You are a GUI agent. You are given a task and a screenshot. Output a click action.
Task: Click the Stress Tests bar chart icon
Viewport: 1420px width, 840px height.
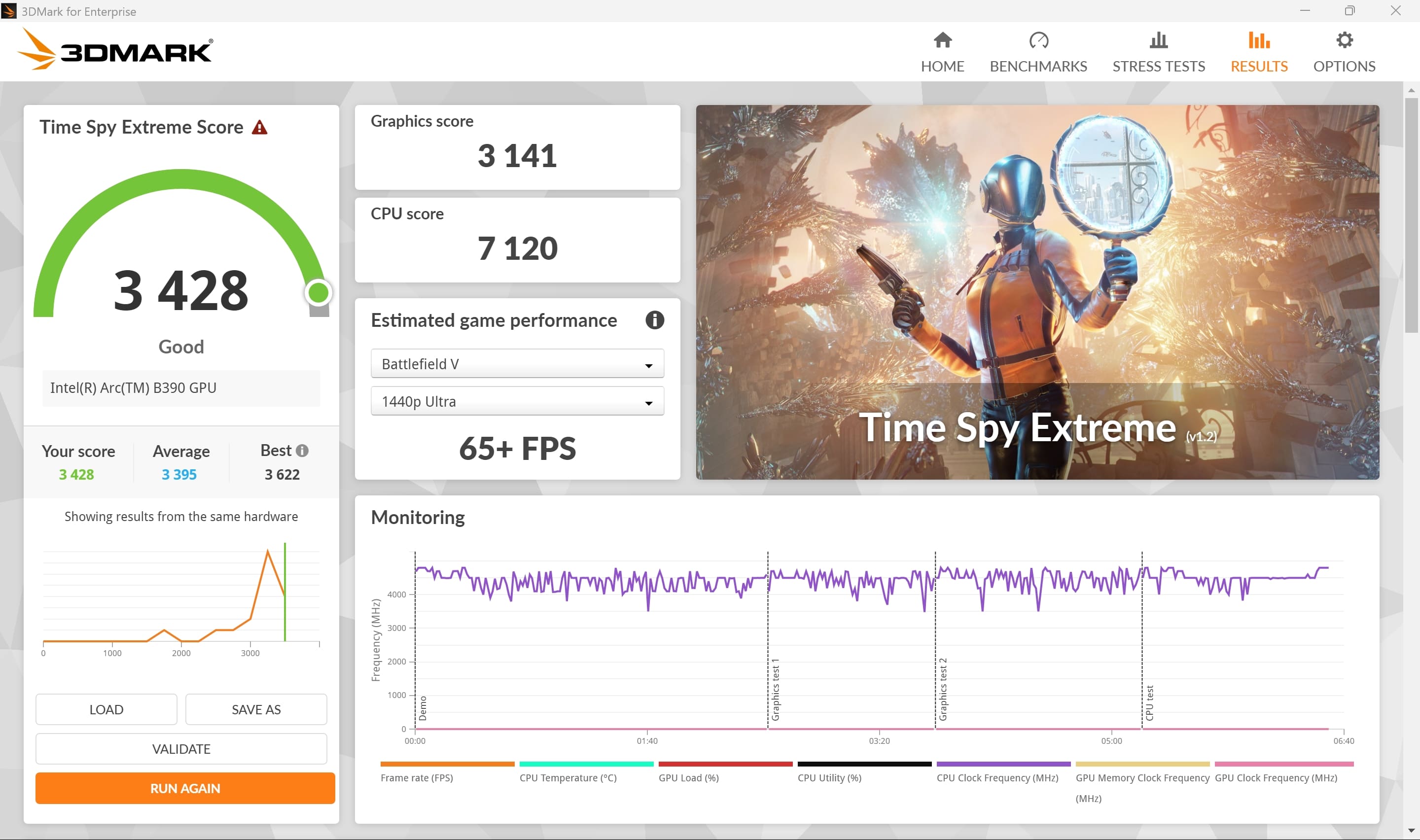(x=1159, y=40)
